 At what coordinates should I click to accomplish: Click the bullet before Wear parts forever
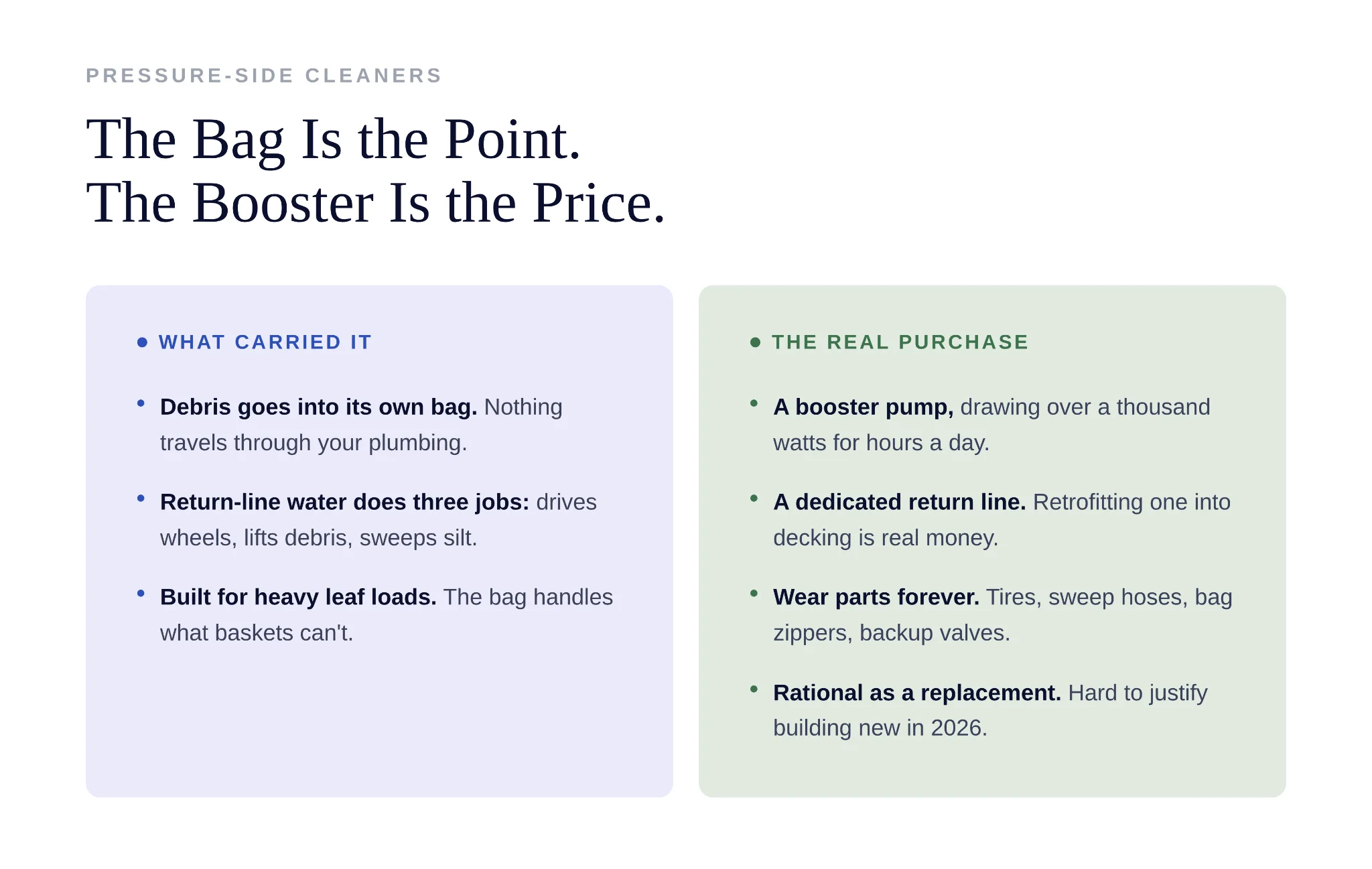[754, 594]
